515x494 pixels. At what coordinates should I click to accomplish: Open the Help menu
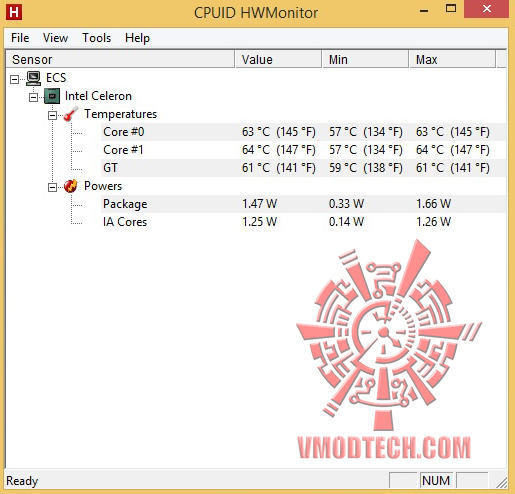[x=137, y=38]
